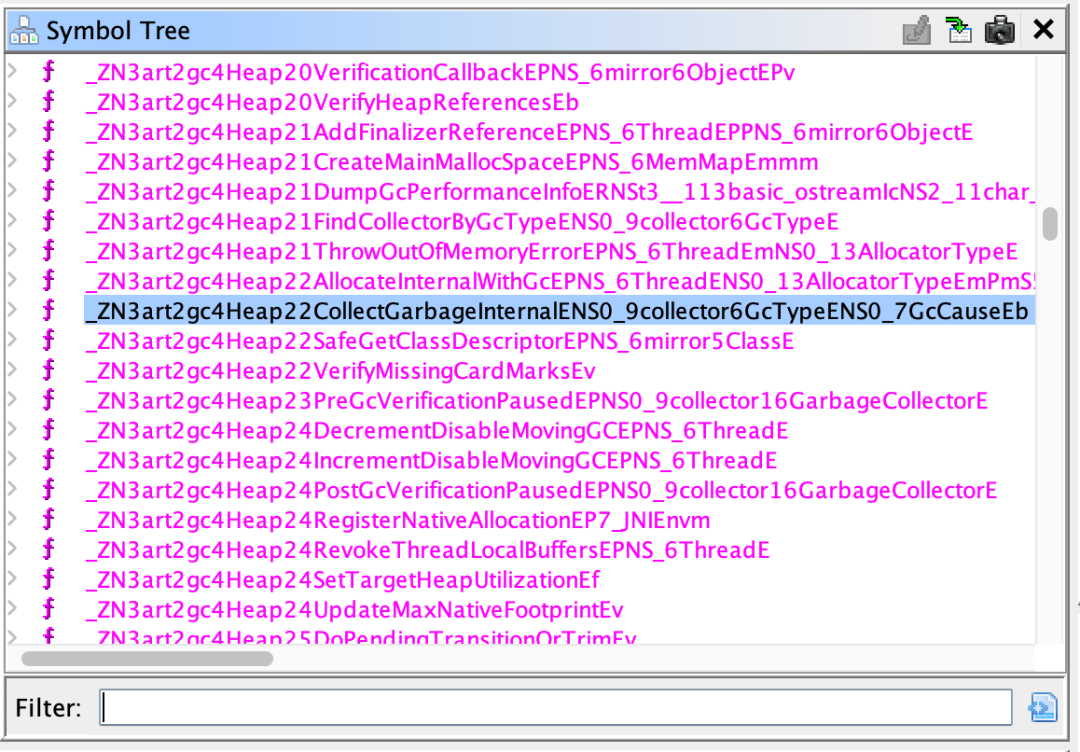Click the horizontal scrollbar thumb
The height and width of the screenshot is (752, 1080).
(147, 658)
